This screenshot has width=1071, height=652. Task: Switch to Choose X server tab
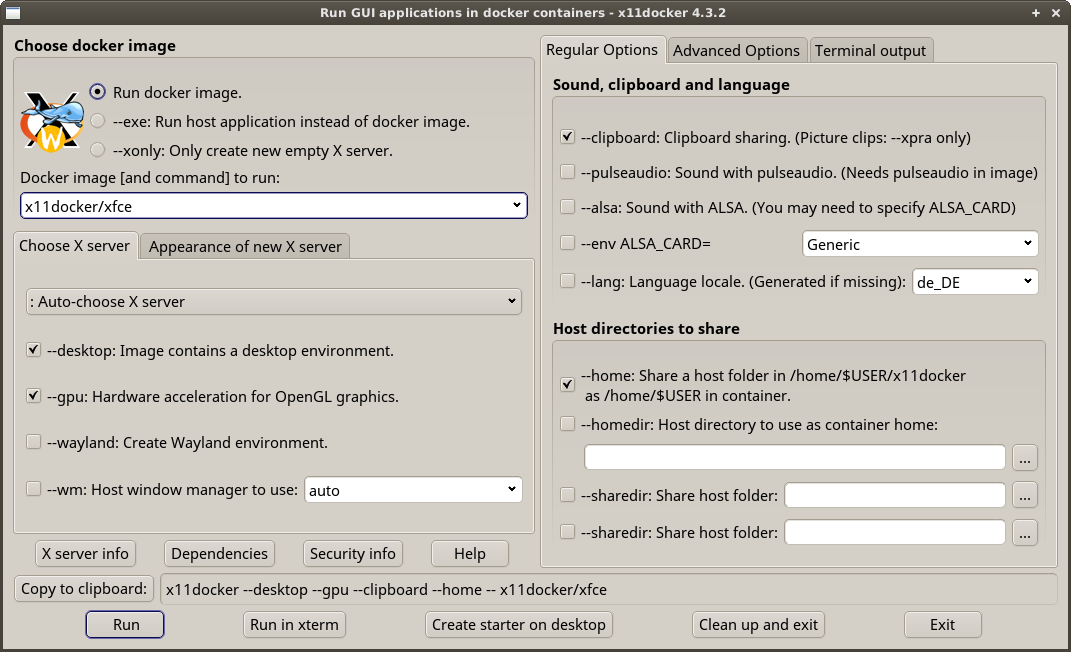pos(74,246)
